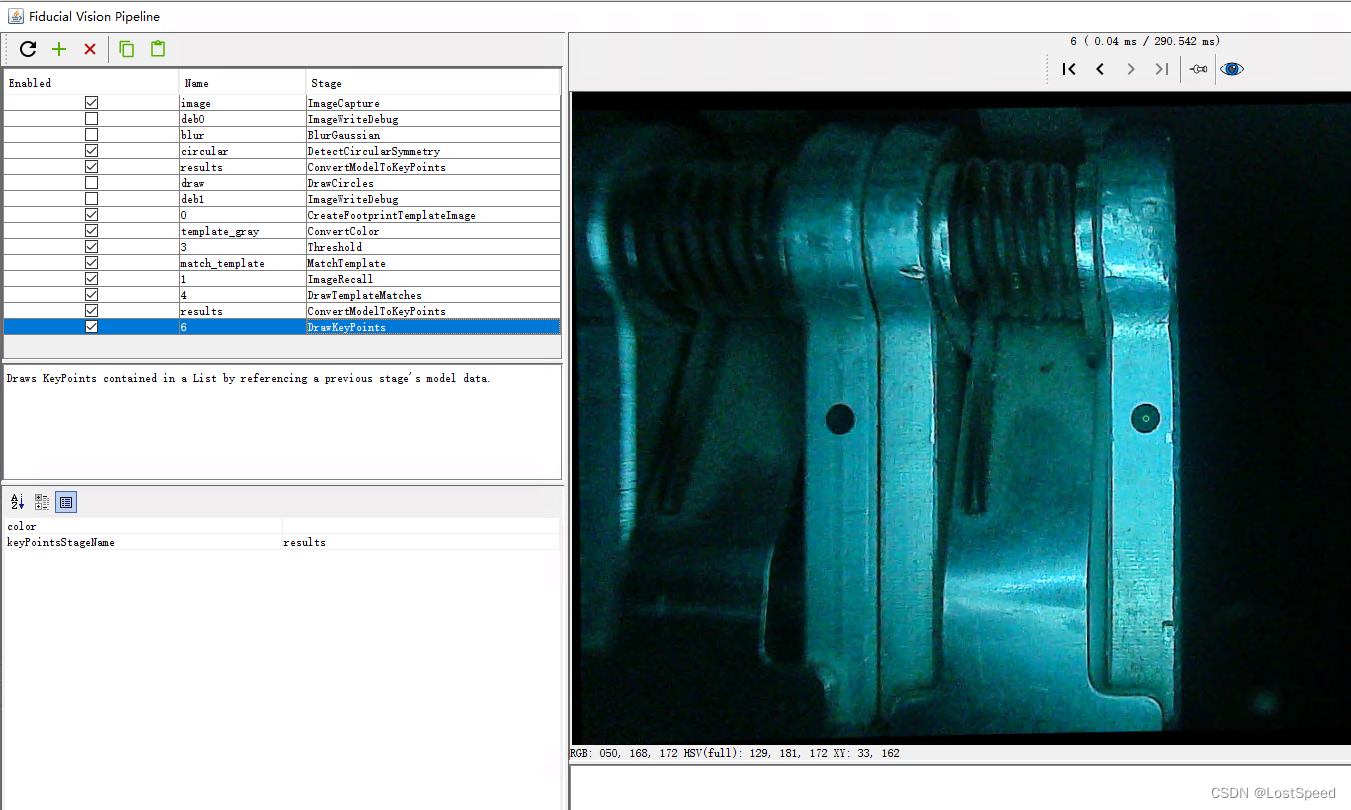Select the DrawKeyPoints stage cell

[x=433, y=327]
